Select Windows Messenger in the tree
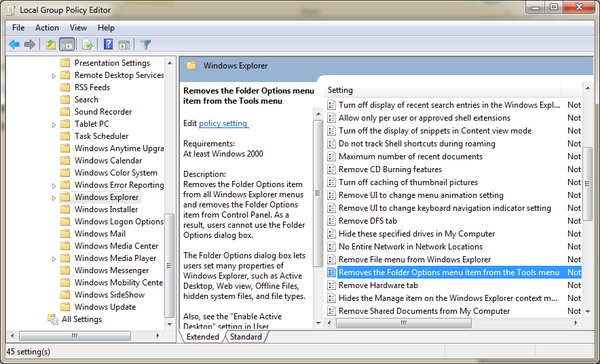Viewport: 600px width, 364px height. point(112,271)
